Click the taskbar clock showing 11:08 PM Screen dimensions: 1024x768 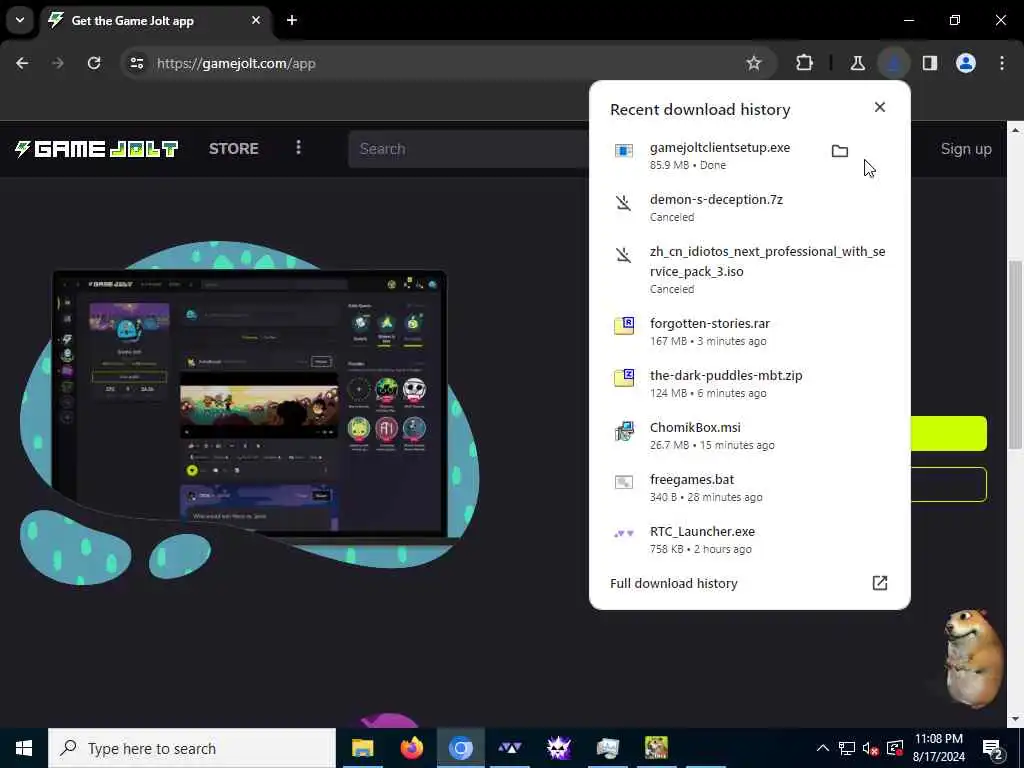(938, 748)
